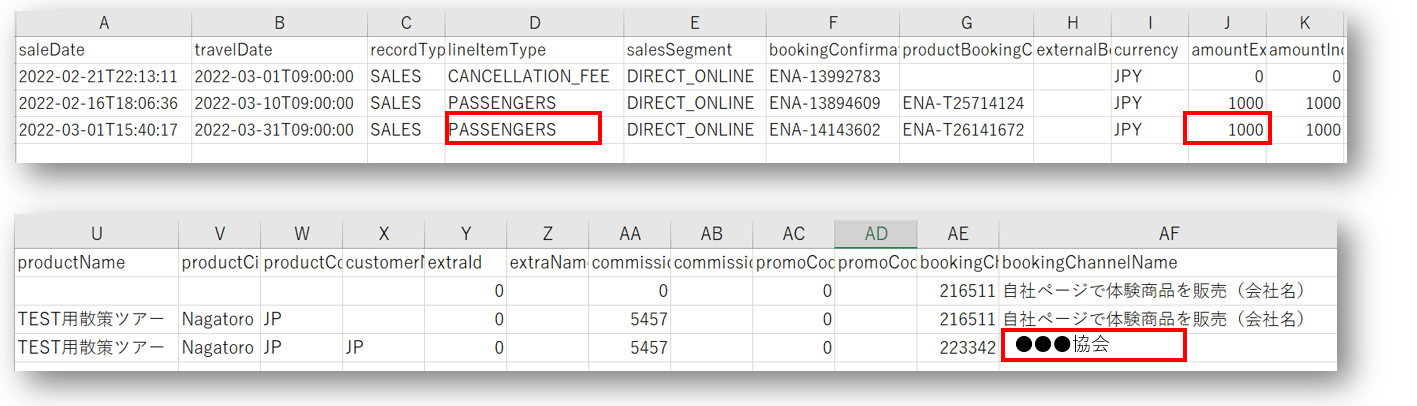This screenshot has height=406, width=1417.
Task: Select column AF header
Action: [1167, 233]
